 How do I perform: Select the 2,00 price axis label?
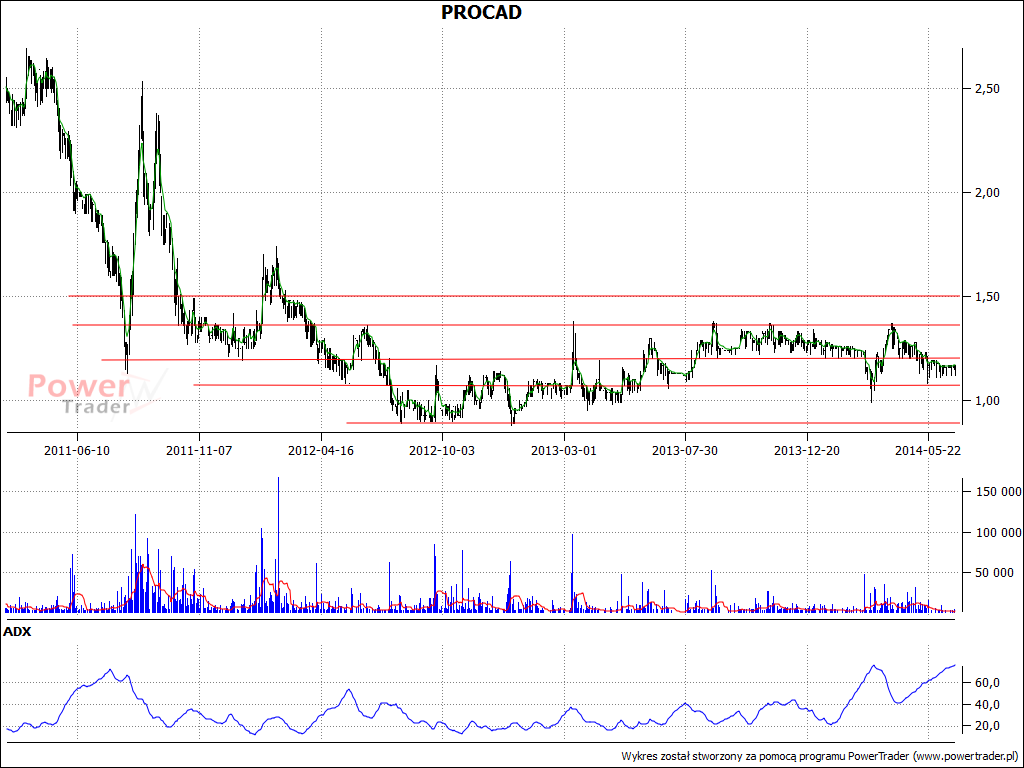point(987,193)
